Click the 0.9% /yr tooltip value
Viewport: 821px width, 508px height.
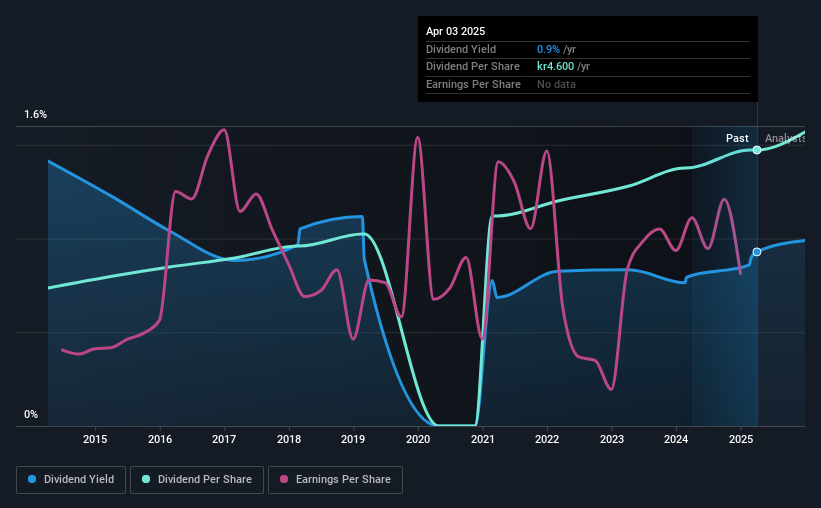coord(556,49)
